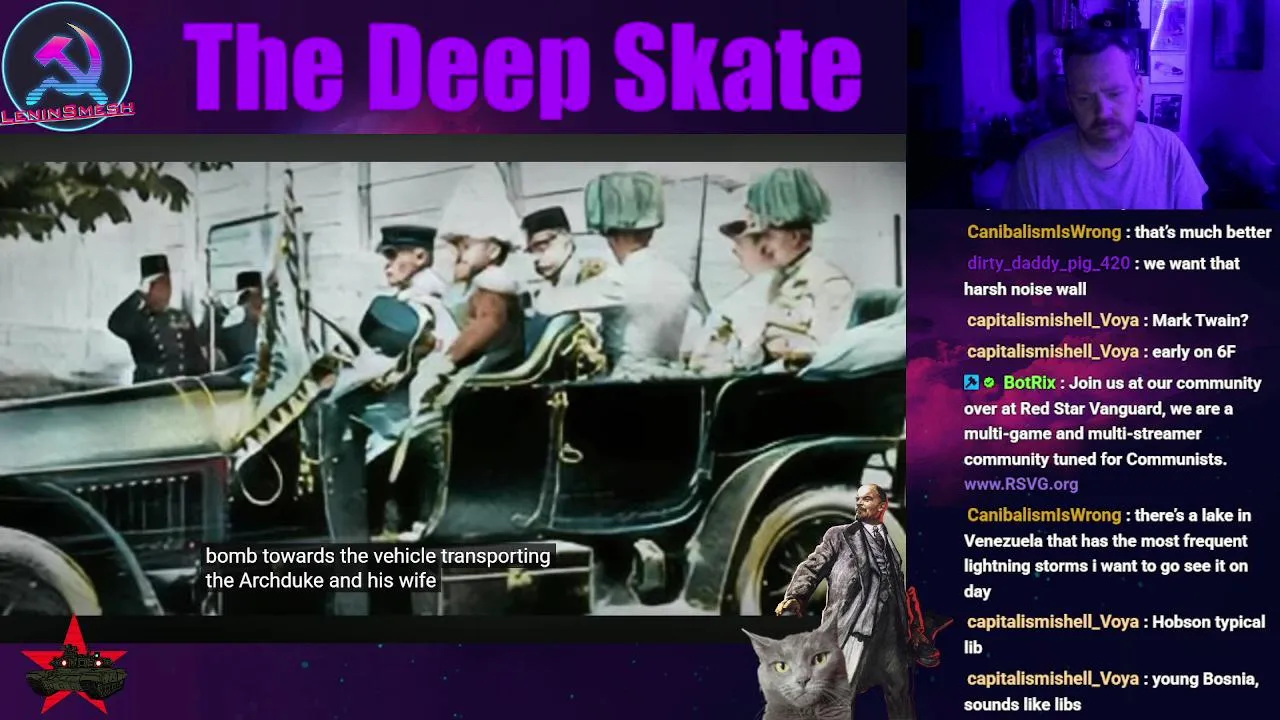
Task: Click chat text "early on 6F"
Action: click(1194, 352)
